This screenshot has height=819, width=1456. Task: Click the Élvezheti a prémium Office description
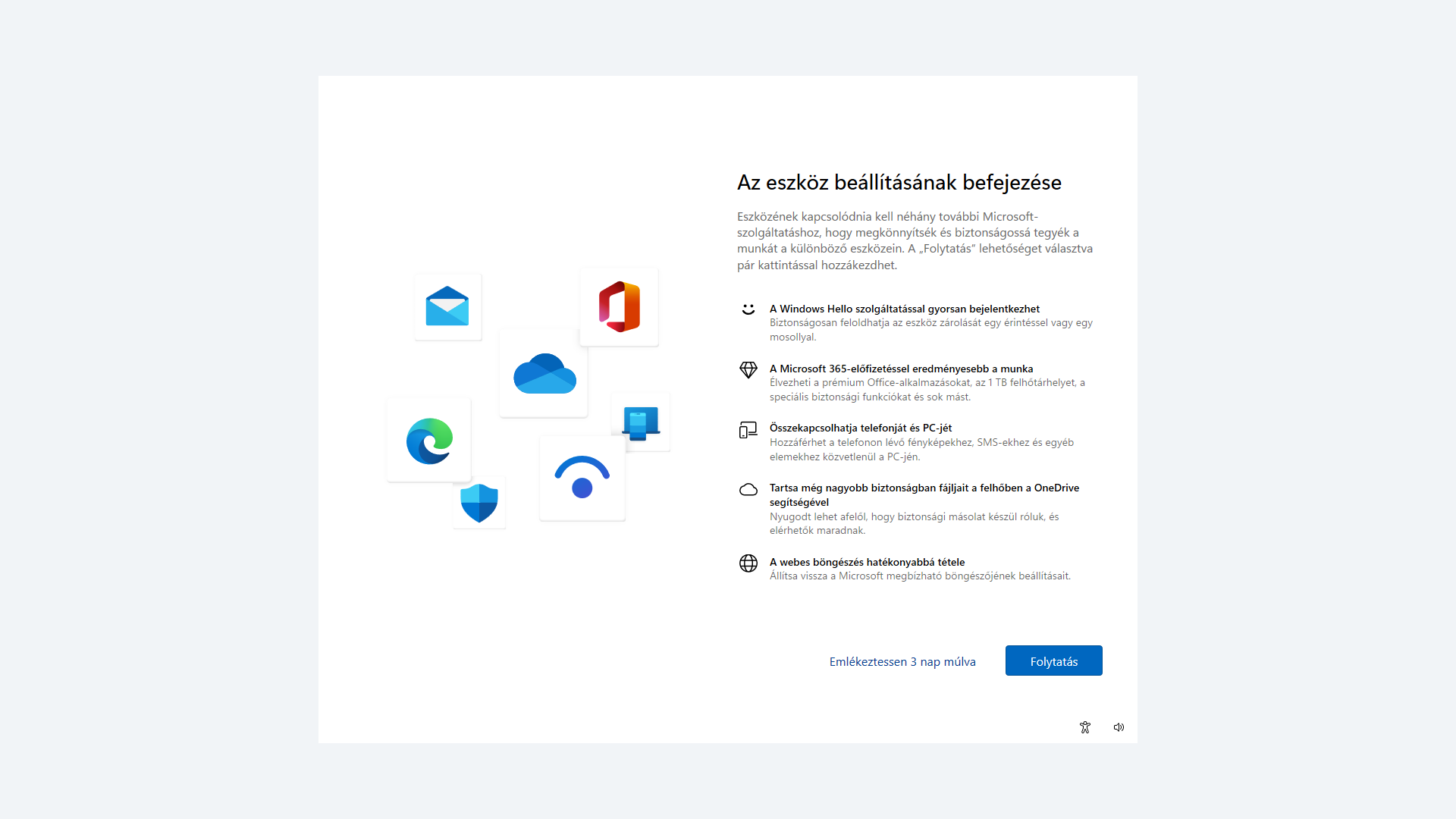(x=927, y=390)
